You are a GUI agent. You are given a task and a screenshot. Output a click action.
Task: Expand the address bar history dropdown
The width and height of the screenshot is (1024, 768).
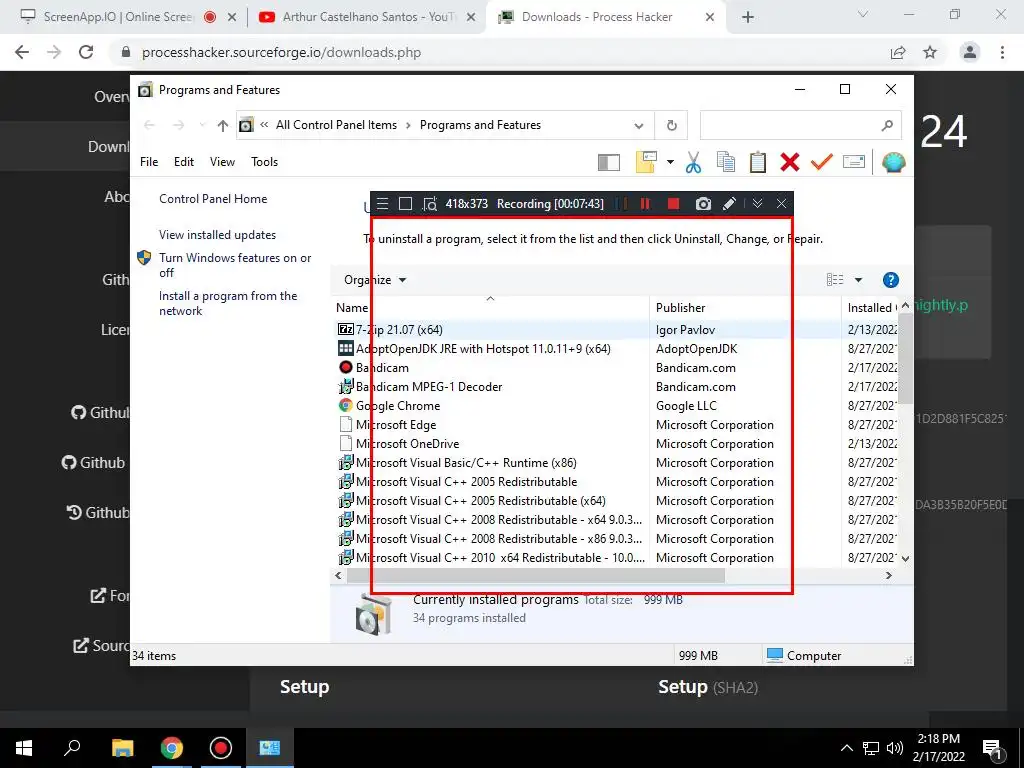pos(639,125)
